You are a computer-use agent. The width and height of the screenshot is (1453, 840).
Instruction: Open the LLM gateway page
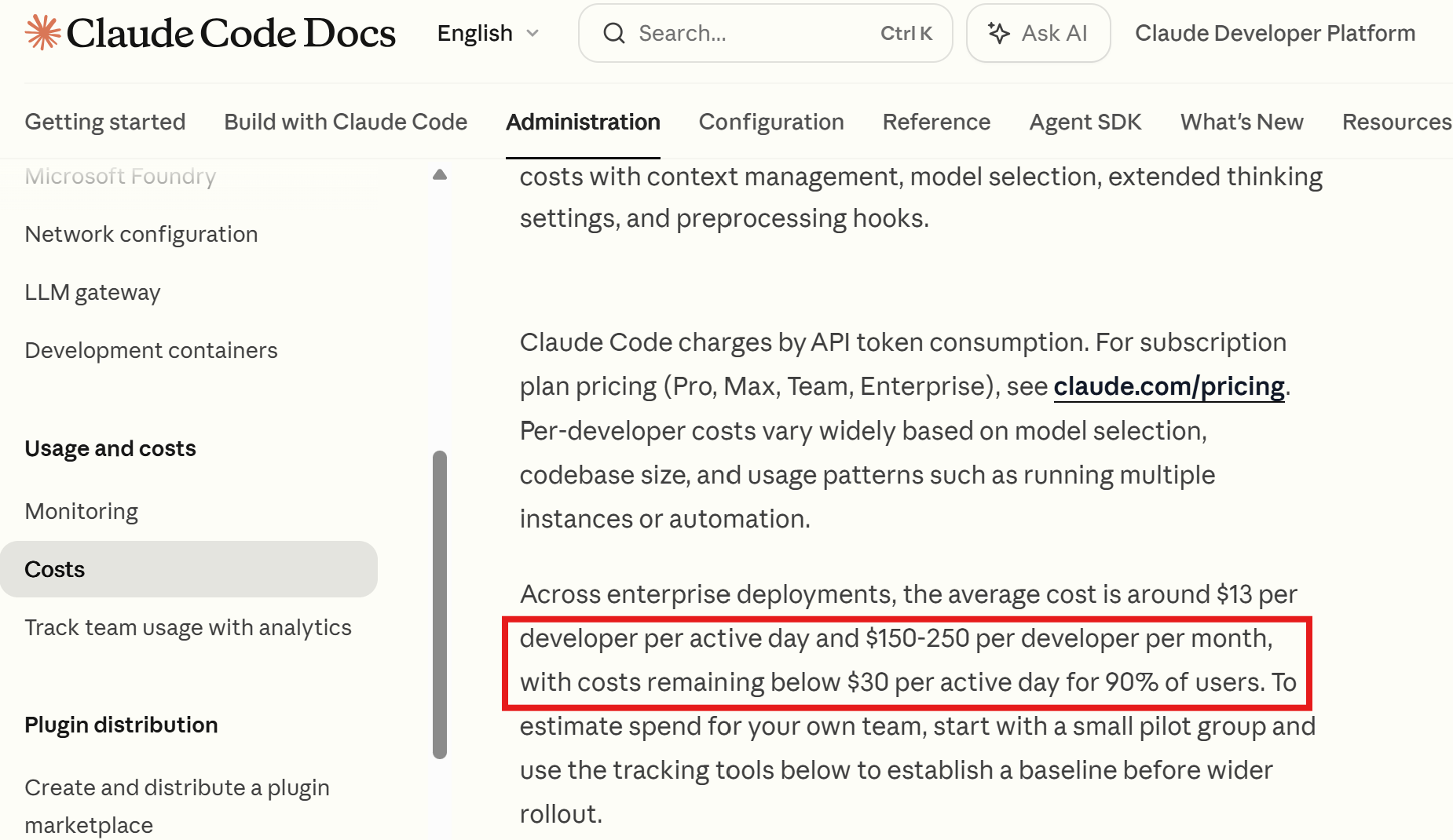[92, 291]
